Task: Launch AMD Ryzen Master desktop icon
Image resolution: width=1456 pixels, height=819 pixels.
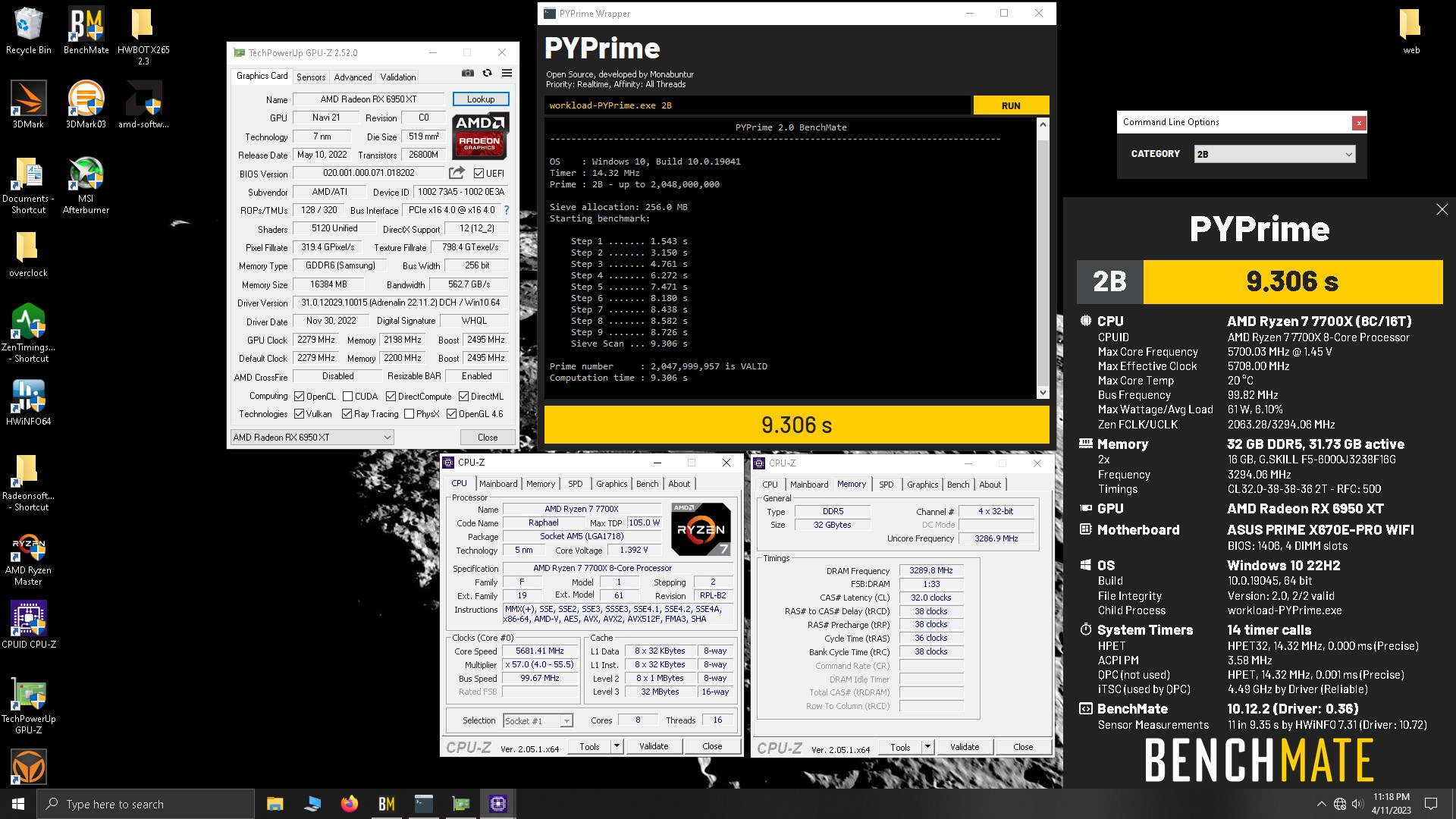Action: 28,560
